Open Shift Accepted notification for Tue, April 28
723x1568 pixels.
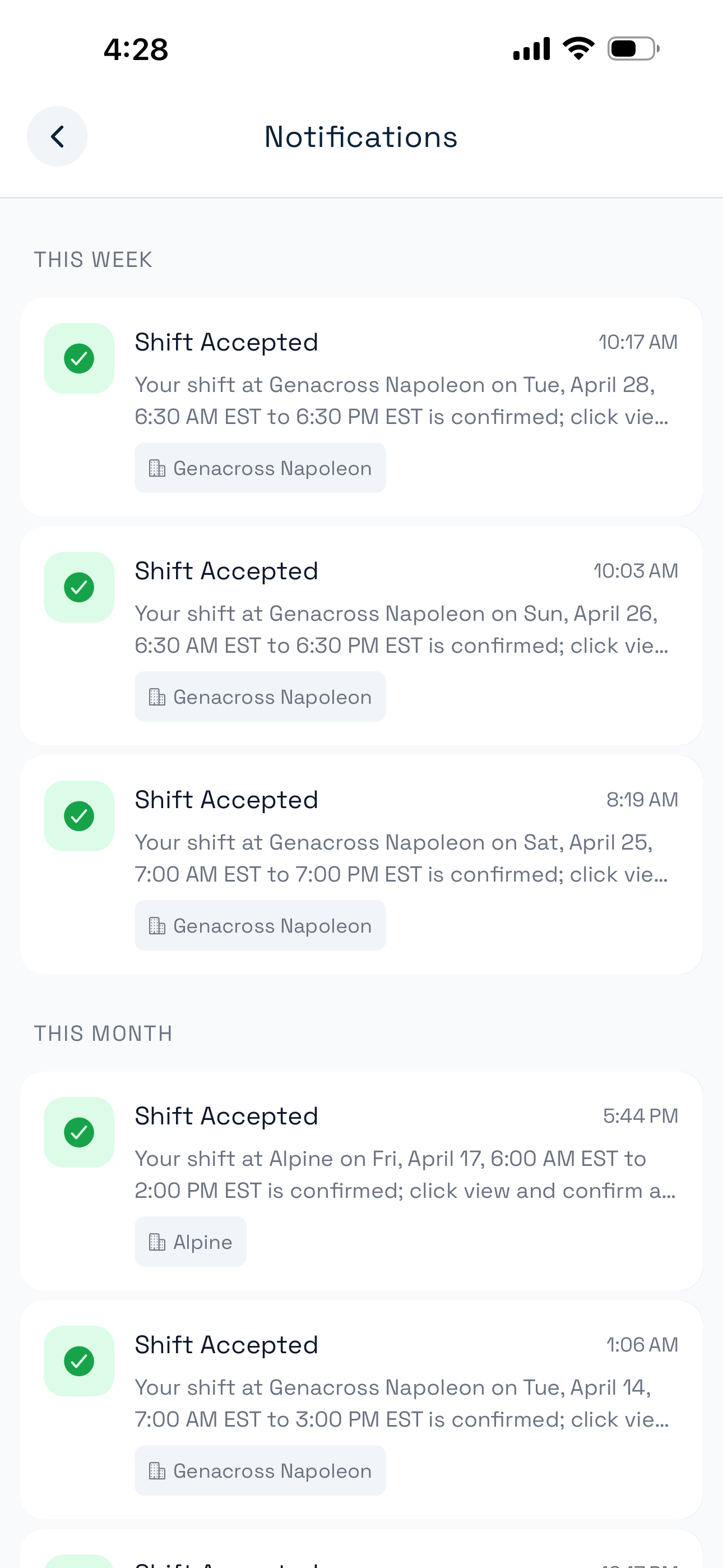(361, 407)
